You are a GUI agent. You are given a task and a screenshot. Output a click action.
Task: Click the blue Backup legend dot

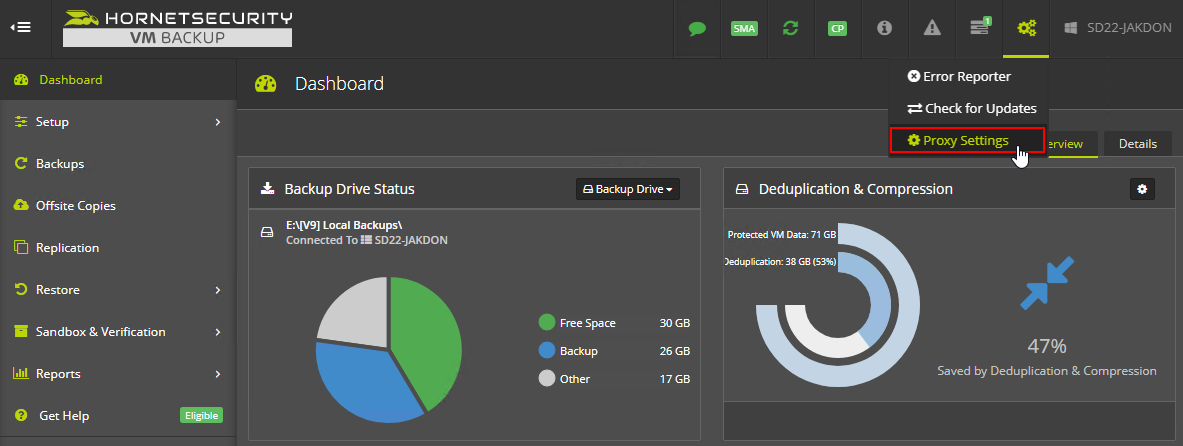click(x=547, y=351)
